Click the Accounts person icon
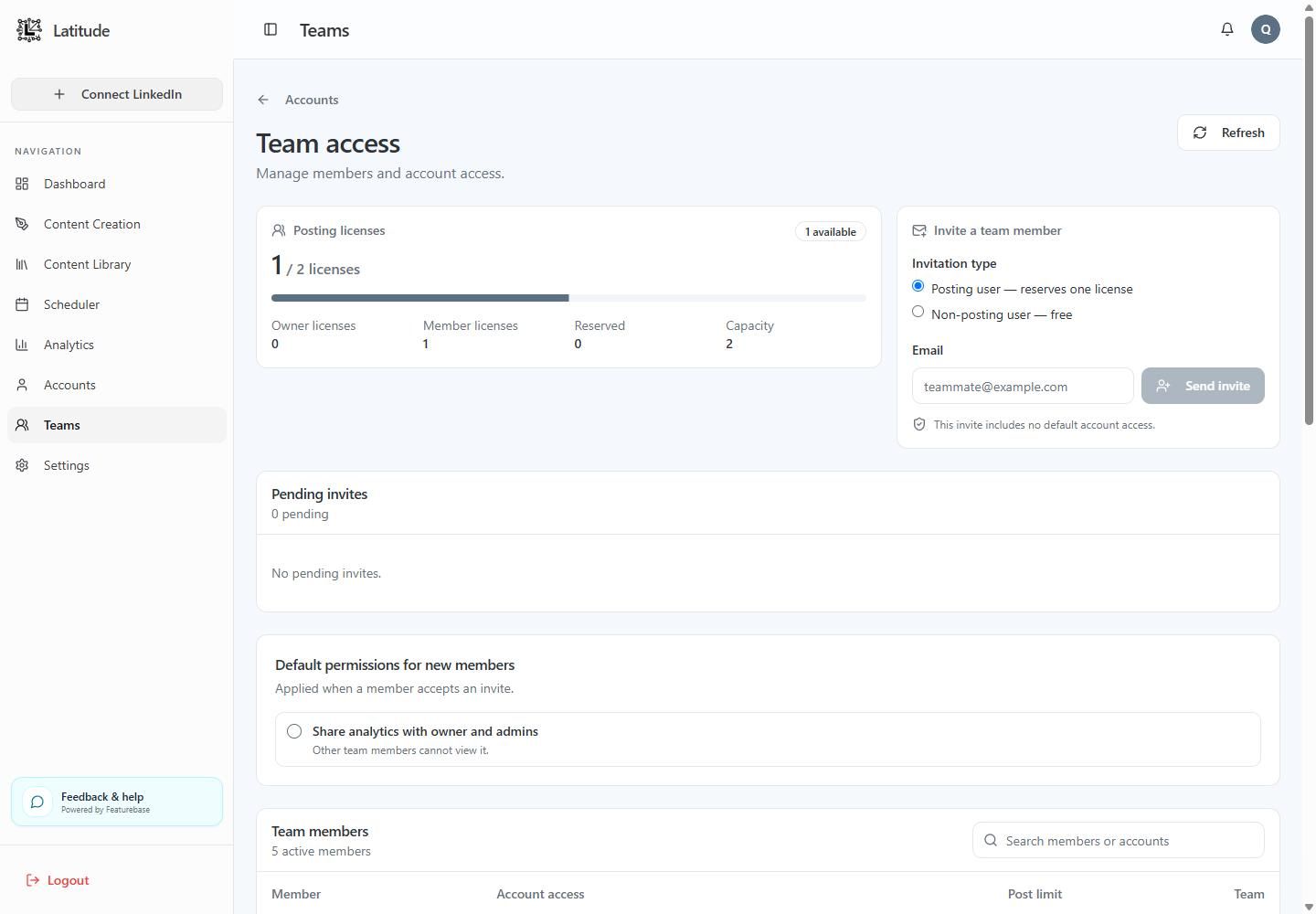The width and height of the screenshot is (1316, 914). coord(22,385)
